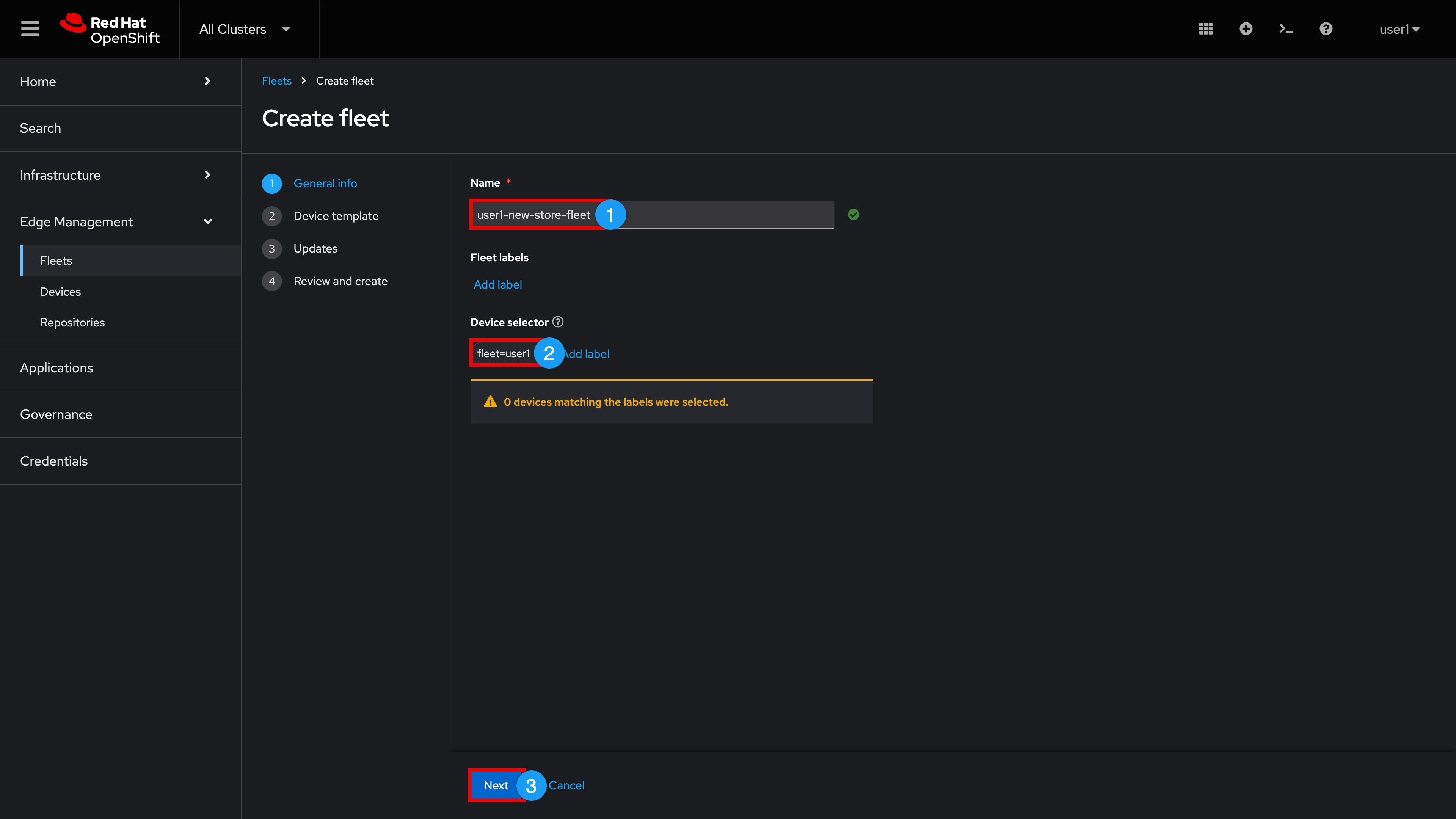Click the Create fleet breadcrumb text
The height and width of the screenshot is (819, 1456).
coord(345,81)
